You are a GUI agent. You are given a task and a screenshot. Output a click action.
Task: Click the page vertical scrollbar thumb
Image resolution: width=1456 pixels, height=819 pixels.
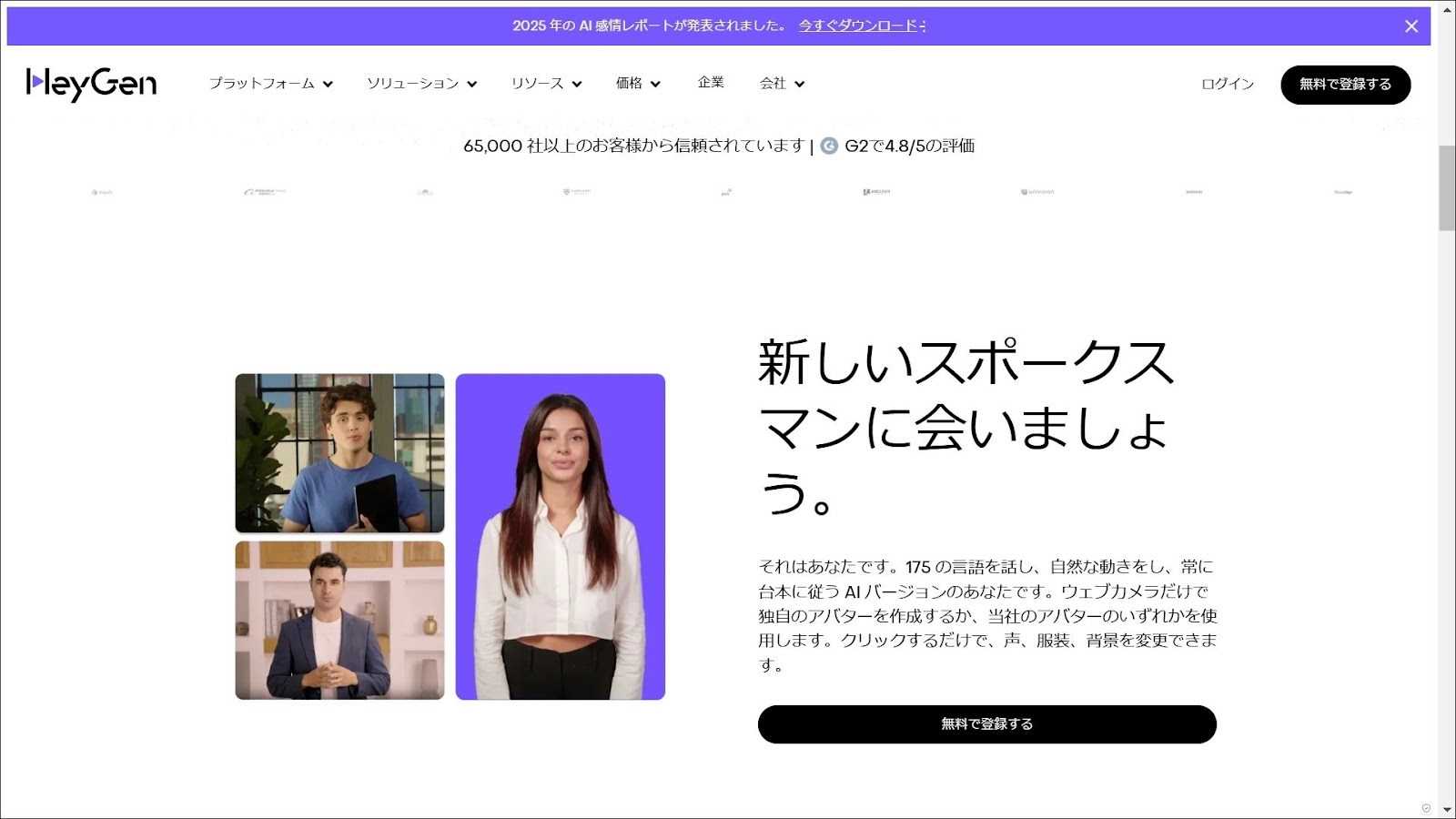[1447, 187]
